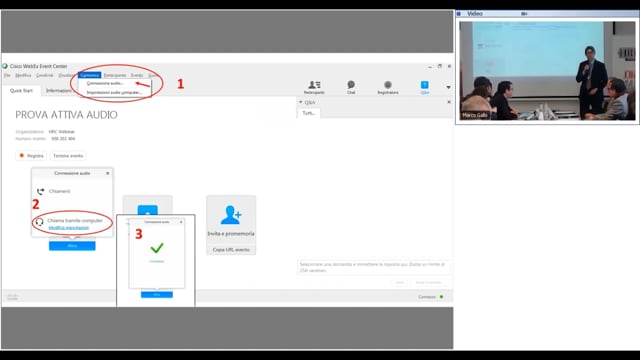The image size is (640, 360).
Task: Choose Connessione audio menu entry
Action: click(x=105, y=83)
